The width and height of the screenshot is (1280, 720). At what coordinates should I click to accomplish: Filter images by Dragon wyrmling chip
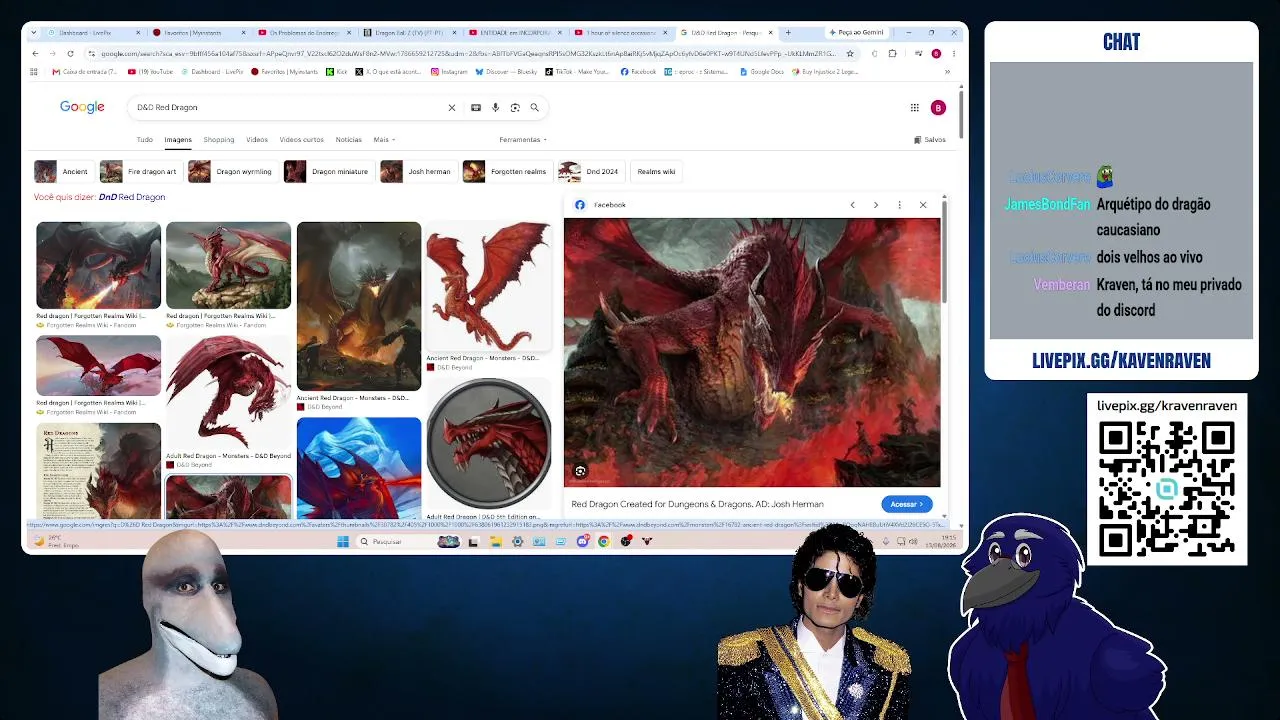pyautogui.click(x=232, y=172)
